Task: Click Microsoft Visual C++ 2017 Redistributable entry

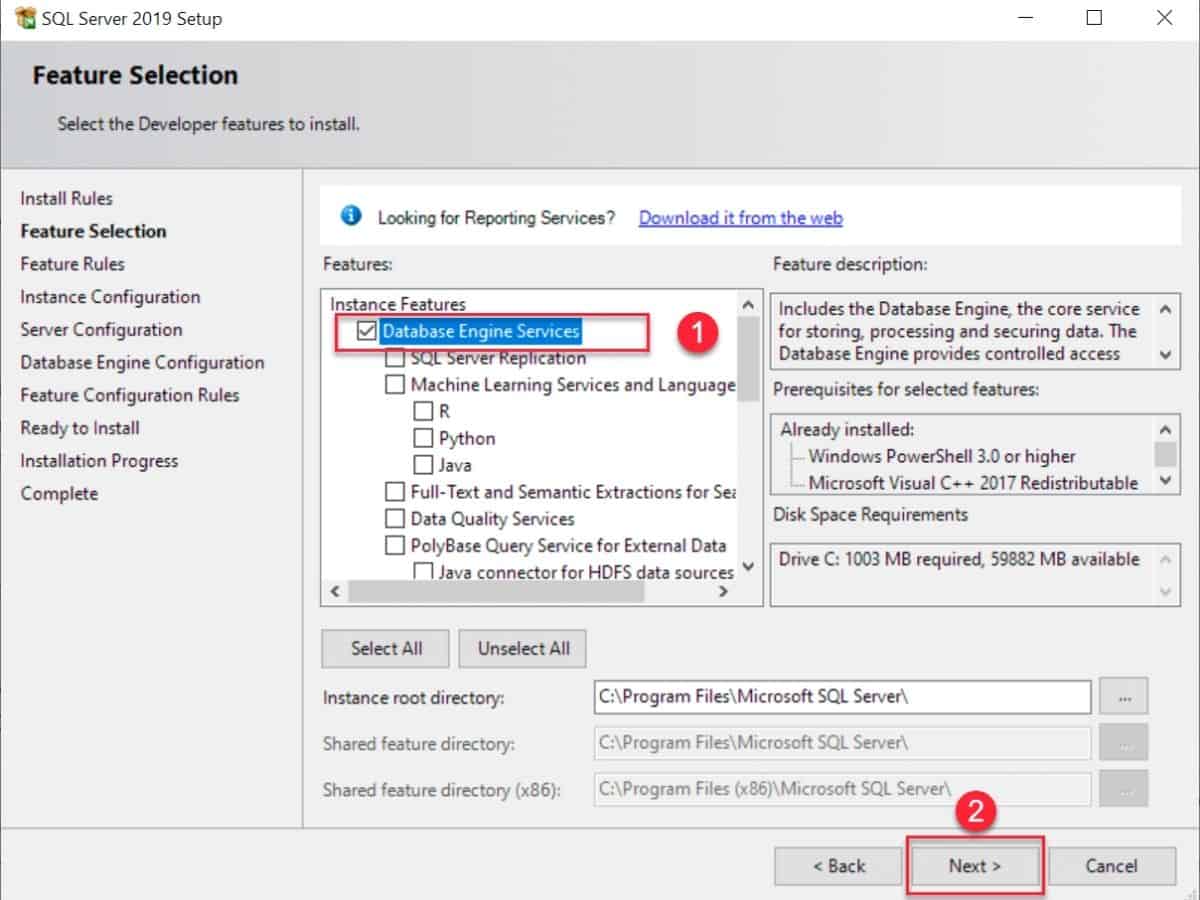Action: (973, 483)
